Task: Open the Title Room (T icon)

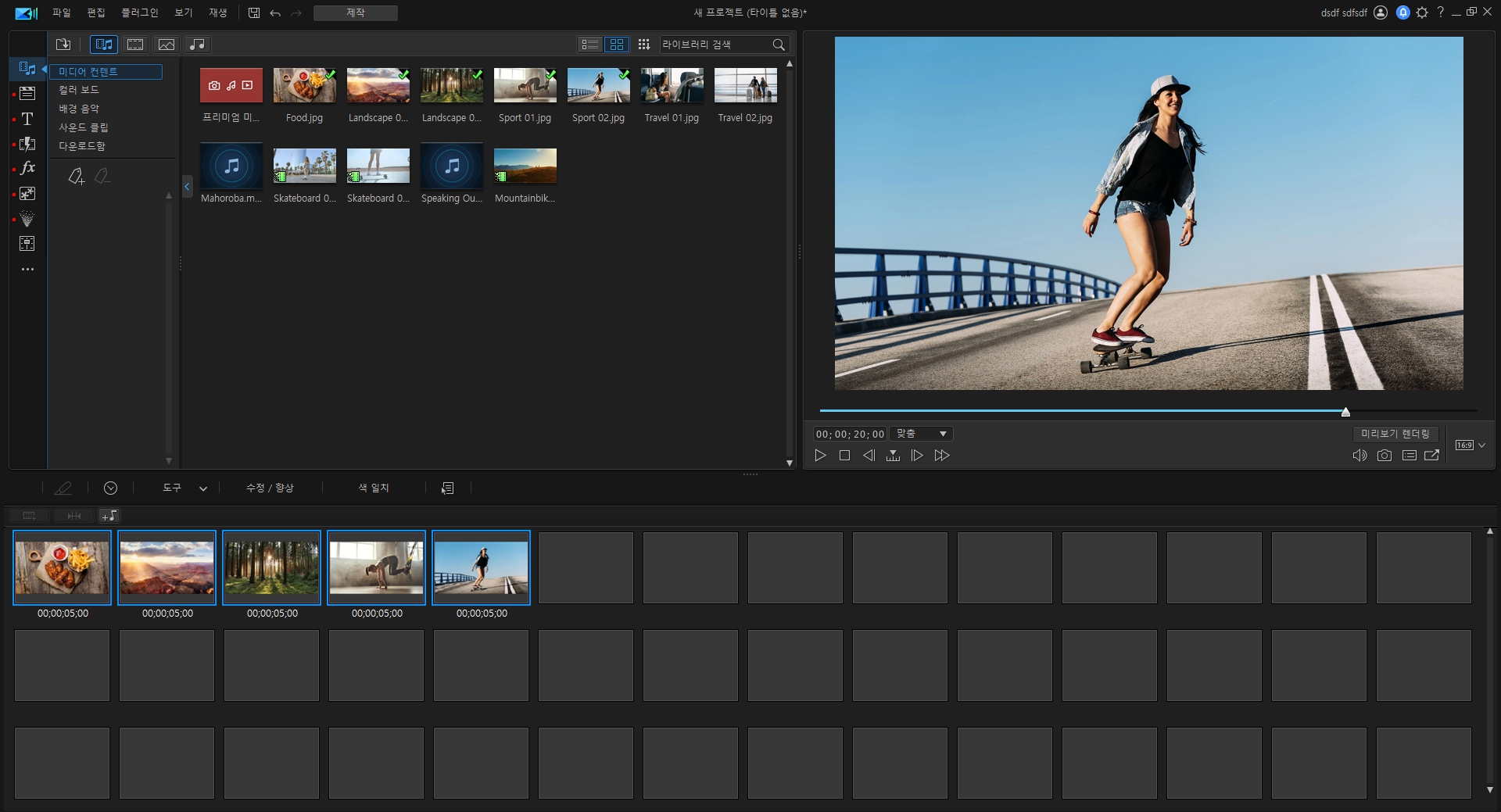Action: (27, 119)
